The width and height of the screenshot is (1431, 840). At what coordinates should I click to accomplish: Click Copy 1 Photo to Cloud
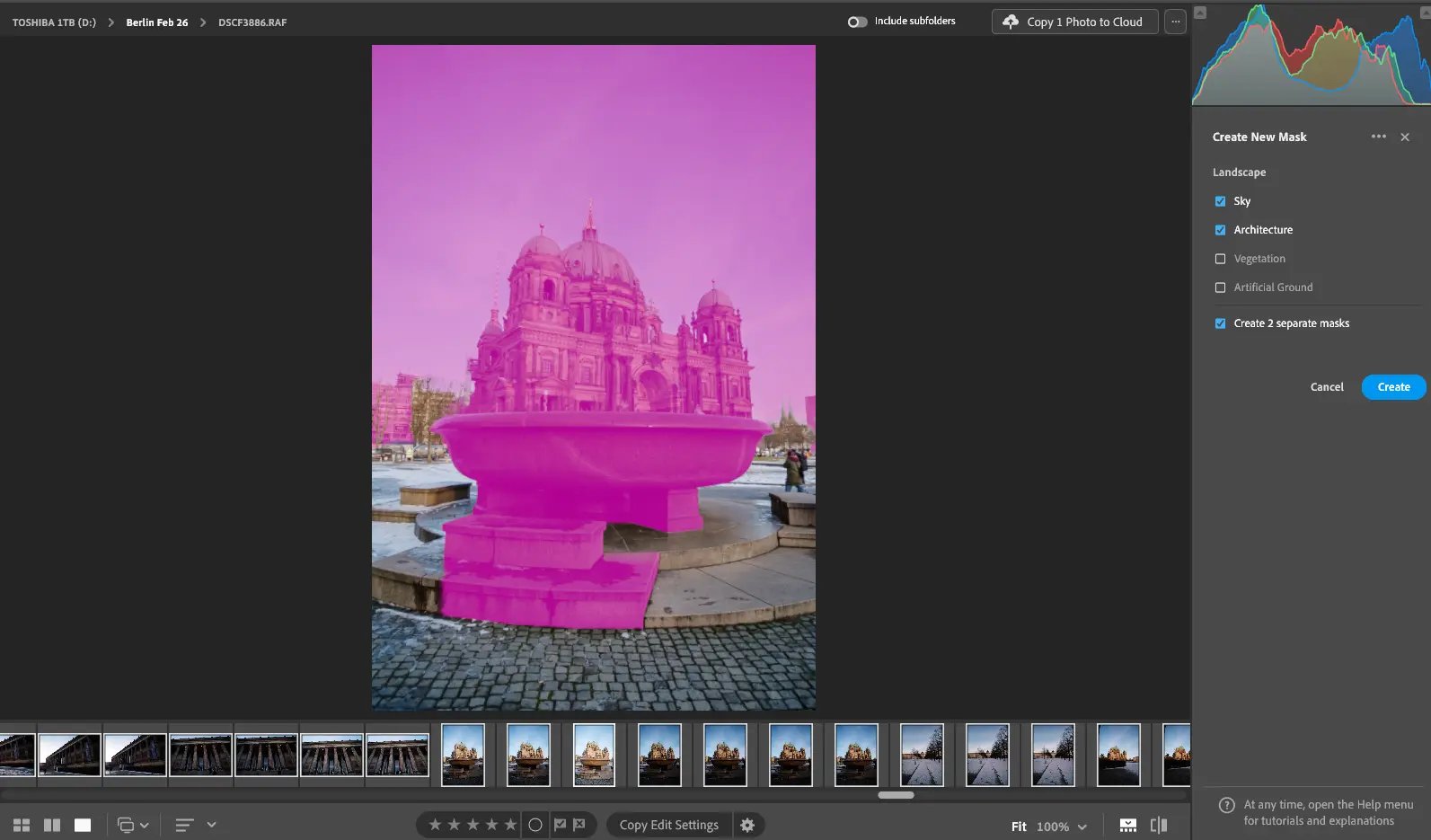pos(1074,22)
